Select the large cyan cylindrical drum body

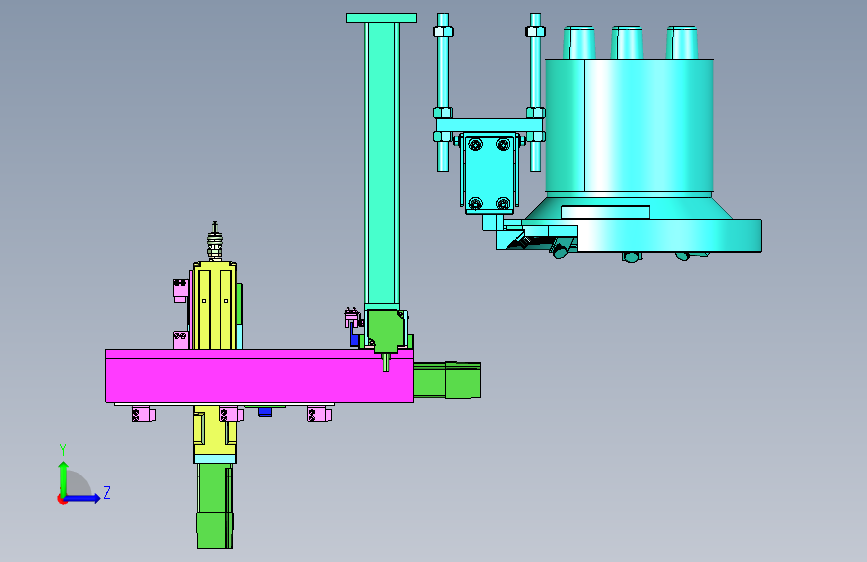(x=629, y=126)
